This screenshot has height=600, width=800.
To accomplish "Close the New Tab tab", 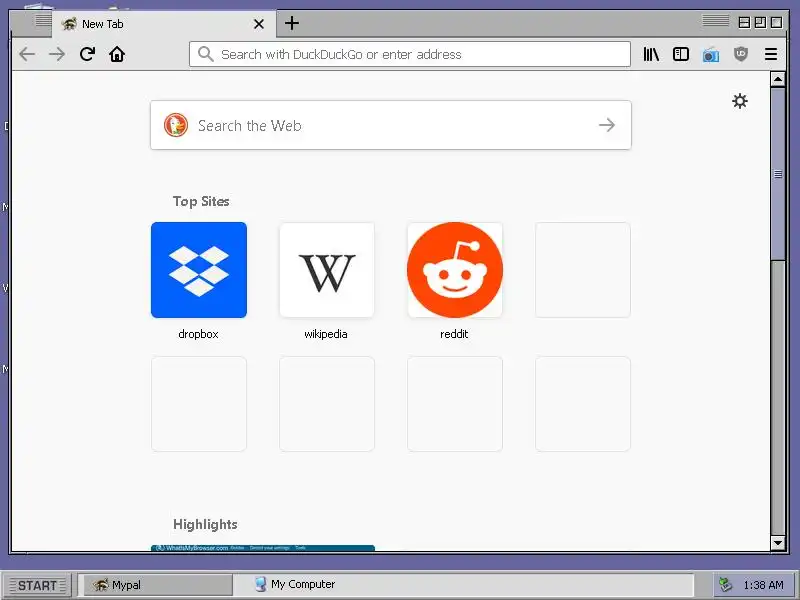I will (x=259, y=24).
